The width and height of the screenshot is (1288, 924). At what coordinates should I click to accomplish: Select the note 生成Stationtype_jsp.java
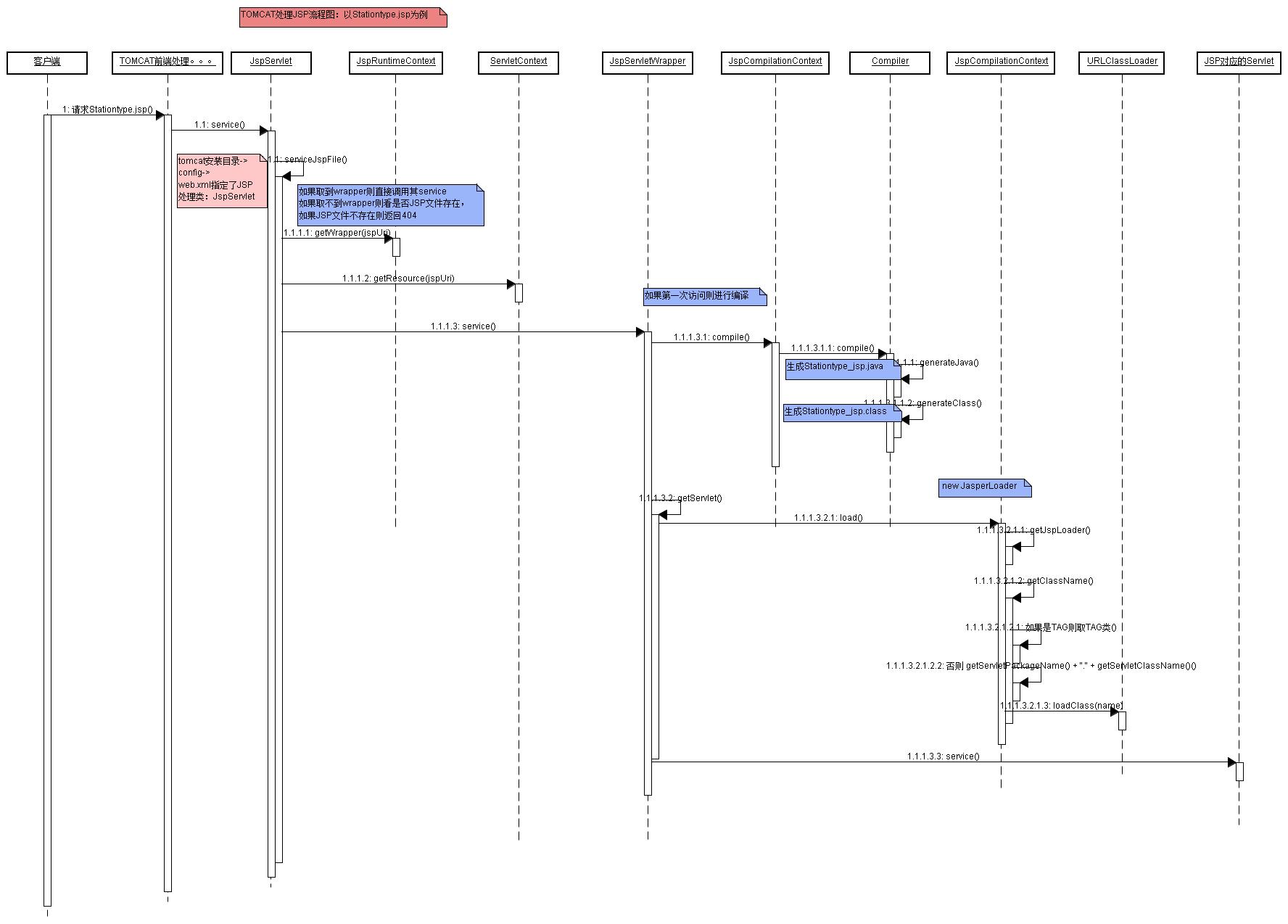click(843, 369)
